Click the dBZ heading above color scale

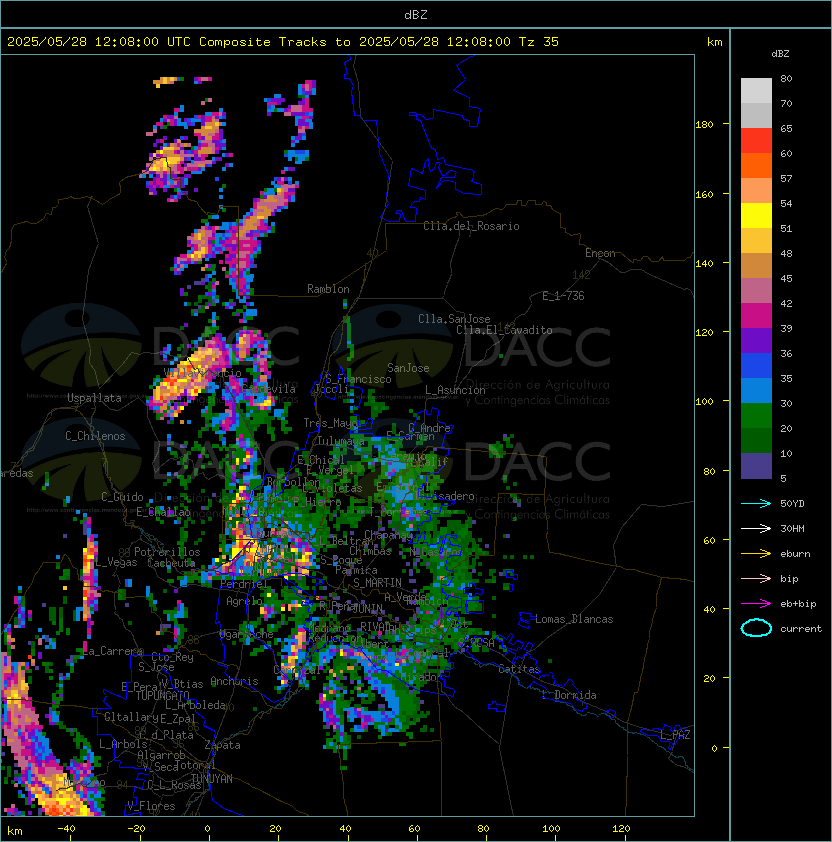coord(780,54)
